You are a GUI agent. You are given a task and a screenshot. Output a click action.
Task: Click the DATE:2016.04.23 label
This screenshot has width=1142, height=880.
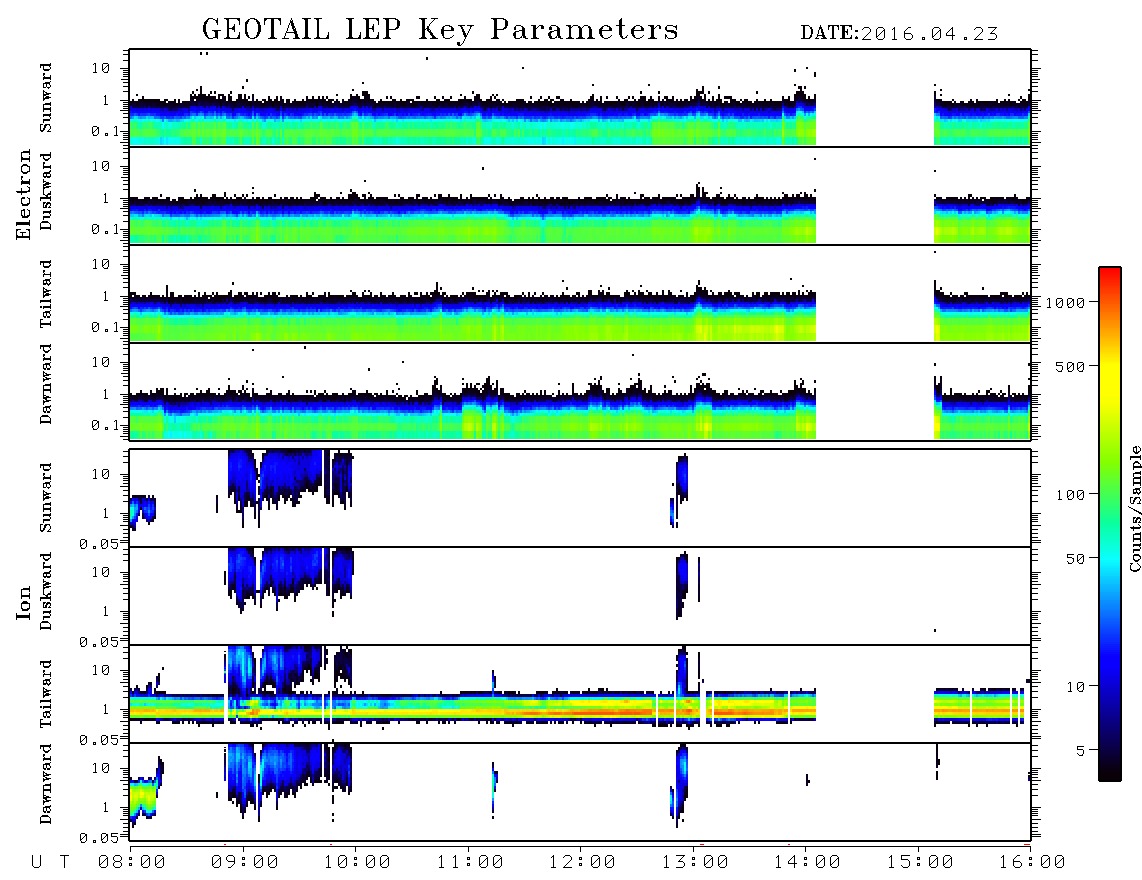(x=899, y=34)
